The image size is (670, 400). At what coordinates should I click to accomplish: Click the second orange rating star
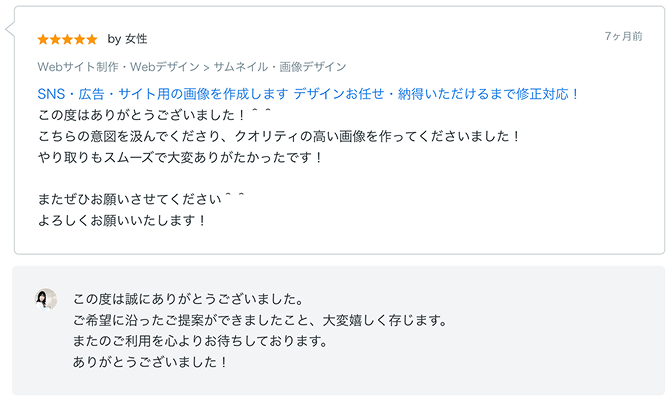pos(55,39)
